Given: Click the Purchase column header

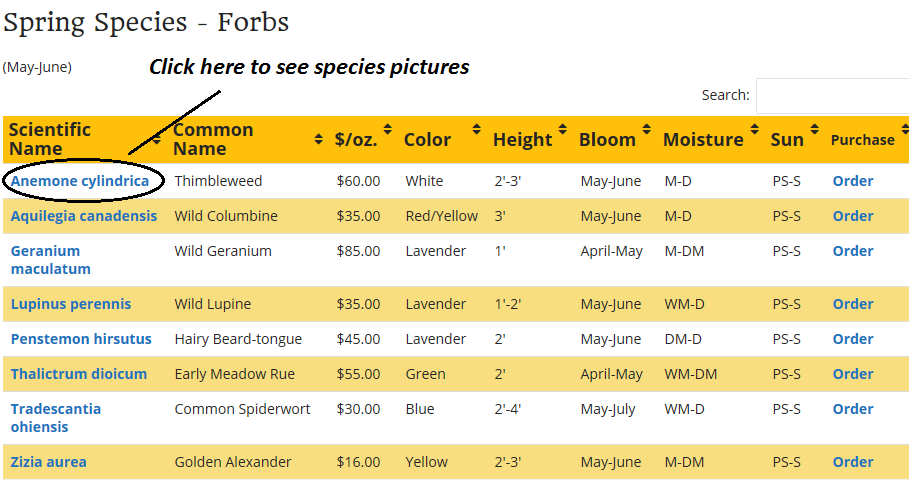Looking at the screenshot, I should (x=863, y=140).
